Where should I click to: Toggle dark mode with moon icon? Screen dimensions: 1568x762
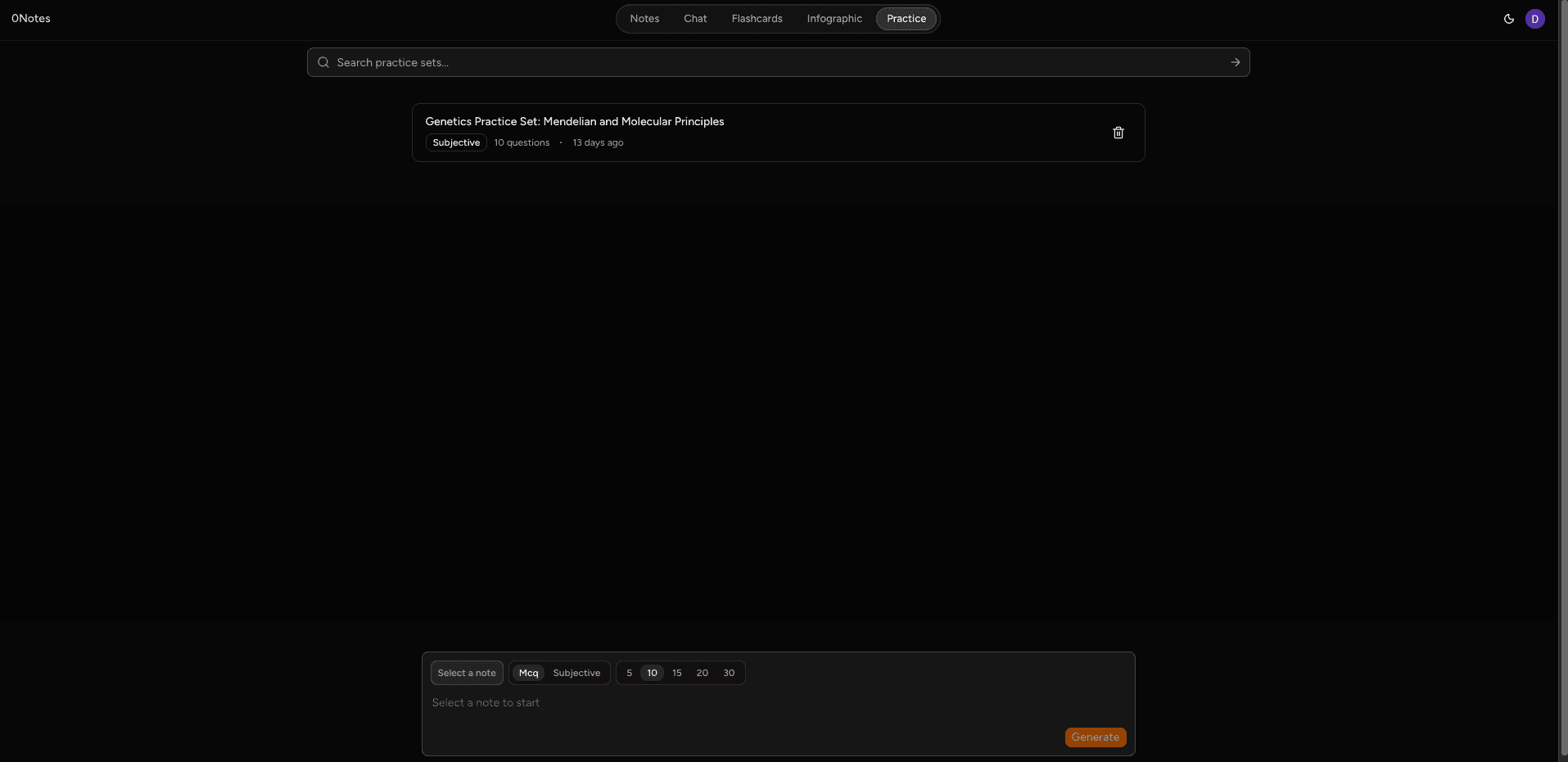point(1509,18)
